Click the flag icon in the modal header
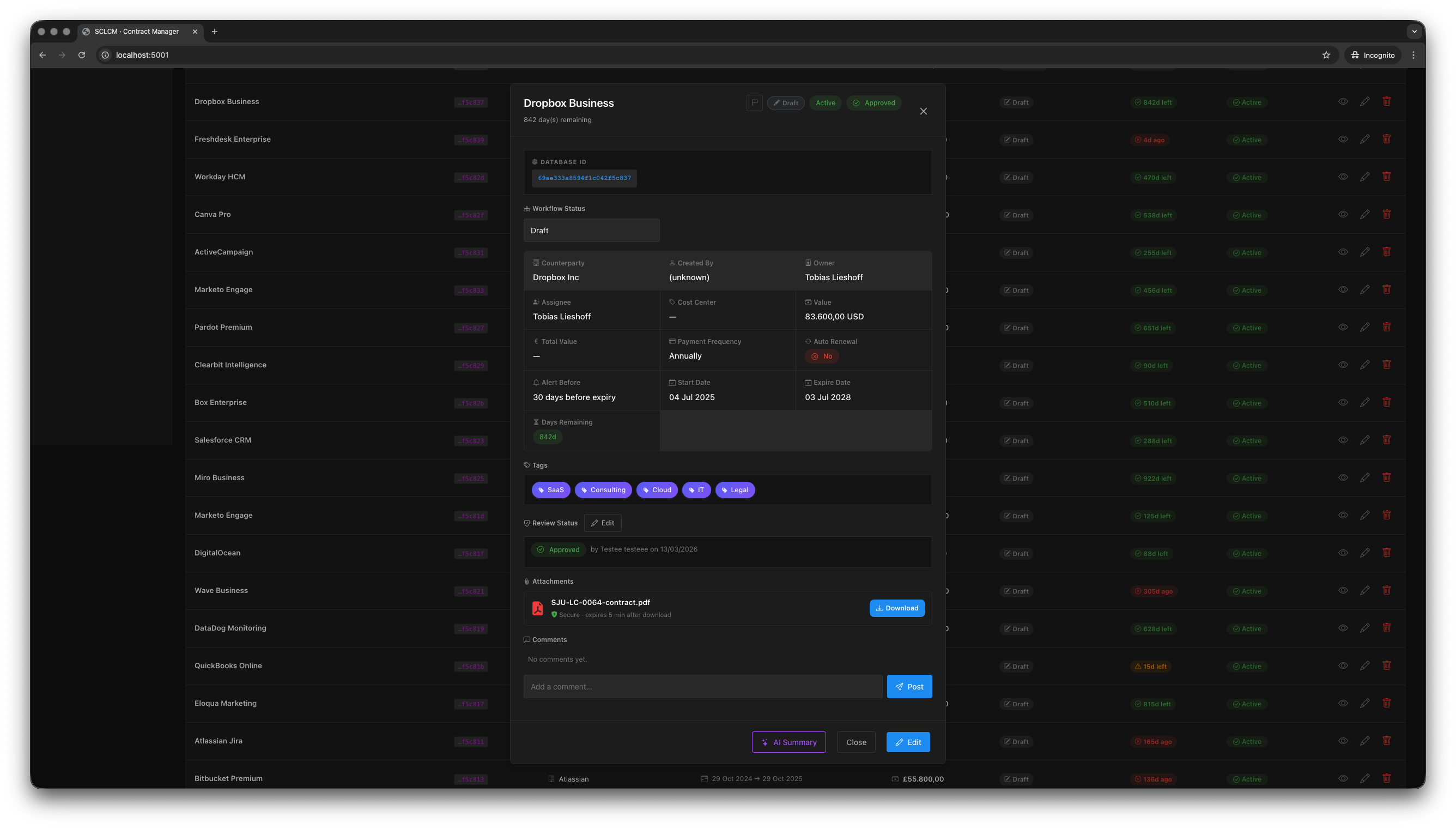The width and height of the screenshot is (1456, 829). 754,102
